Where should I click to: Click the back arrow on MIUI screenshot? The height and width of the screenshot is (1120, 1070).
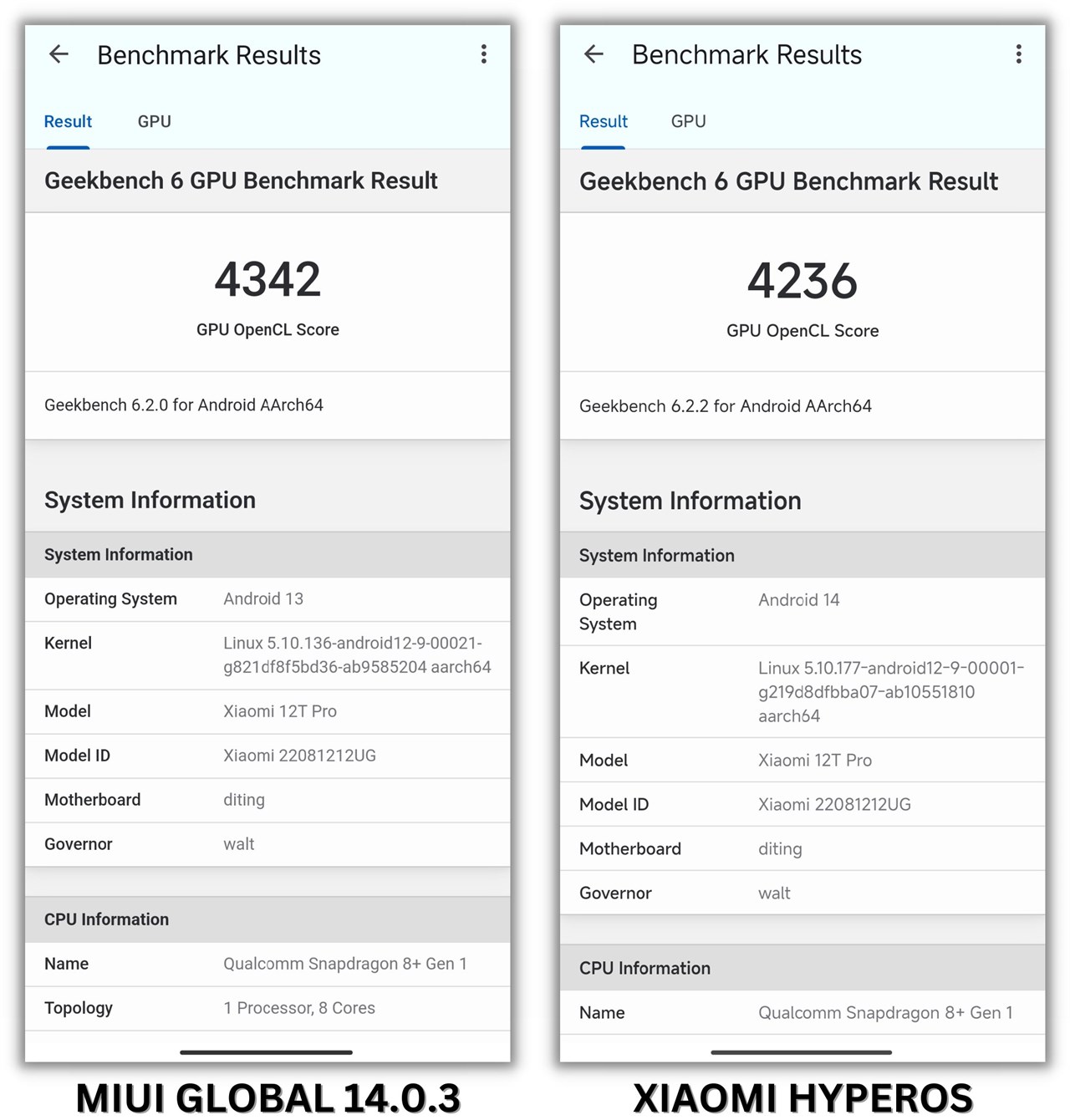point(59,54)
